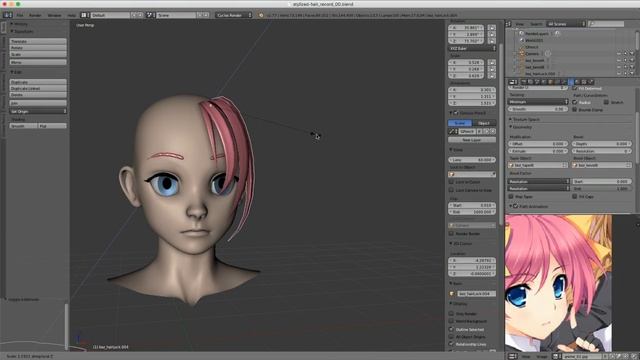Viewport: 640px width, 360px height.
Task: Switch to Texture properties tab icon
Action: tap(584, 82)
